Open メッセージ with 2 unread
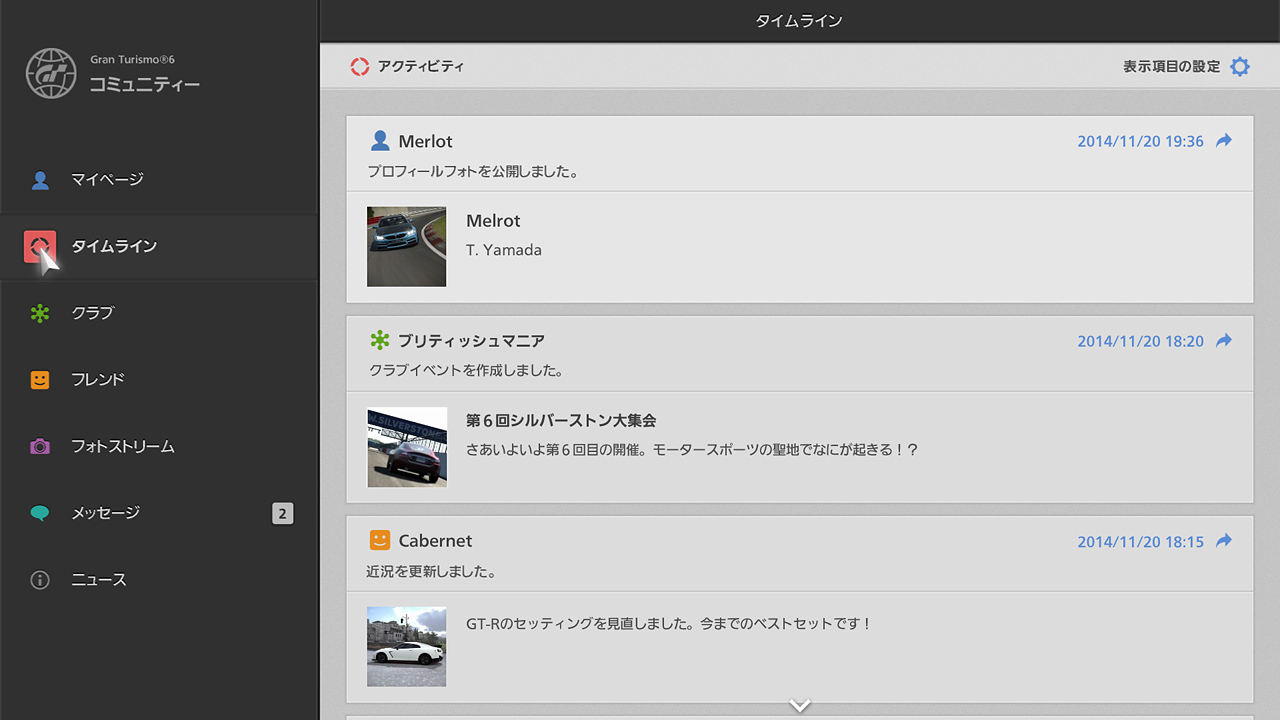The height and width of the screenshot is (720, 1280). [x=105, y=513]
